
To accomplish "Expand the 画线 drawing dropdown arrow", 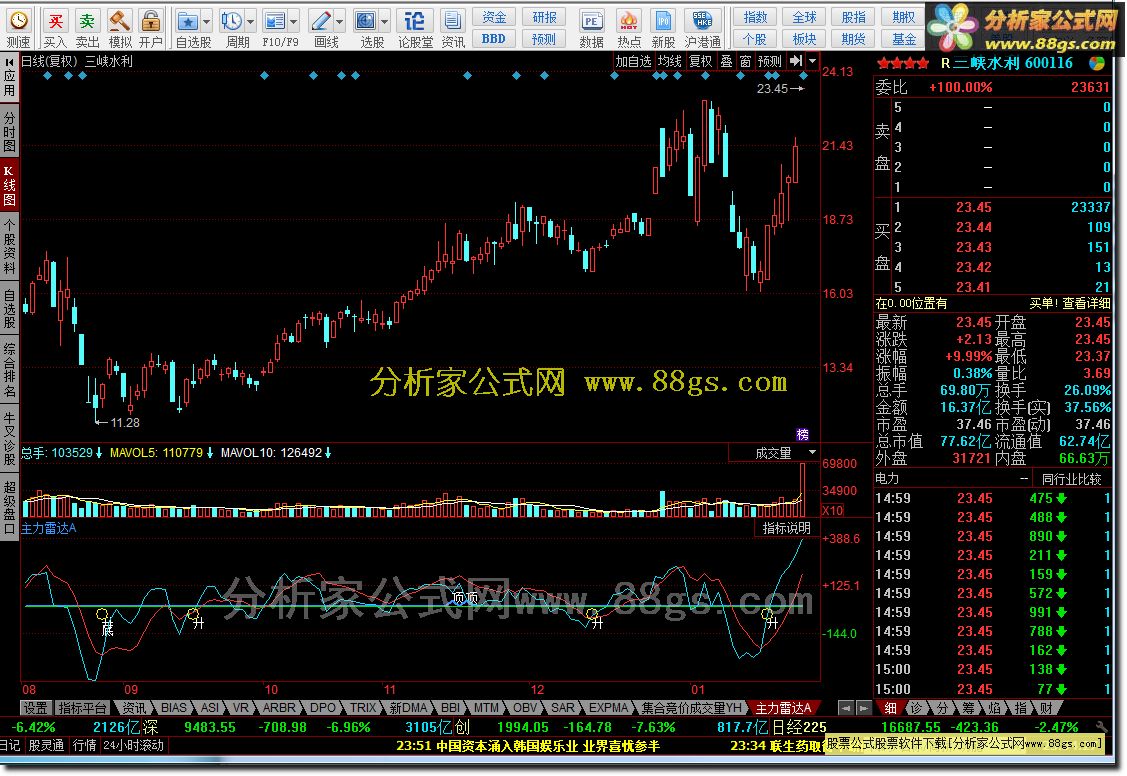I will (x=339, y=21).
